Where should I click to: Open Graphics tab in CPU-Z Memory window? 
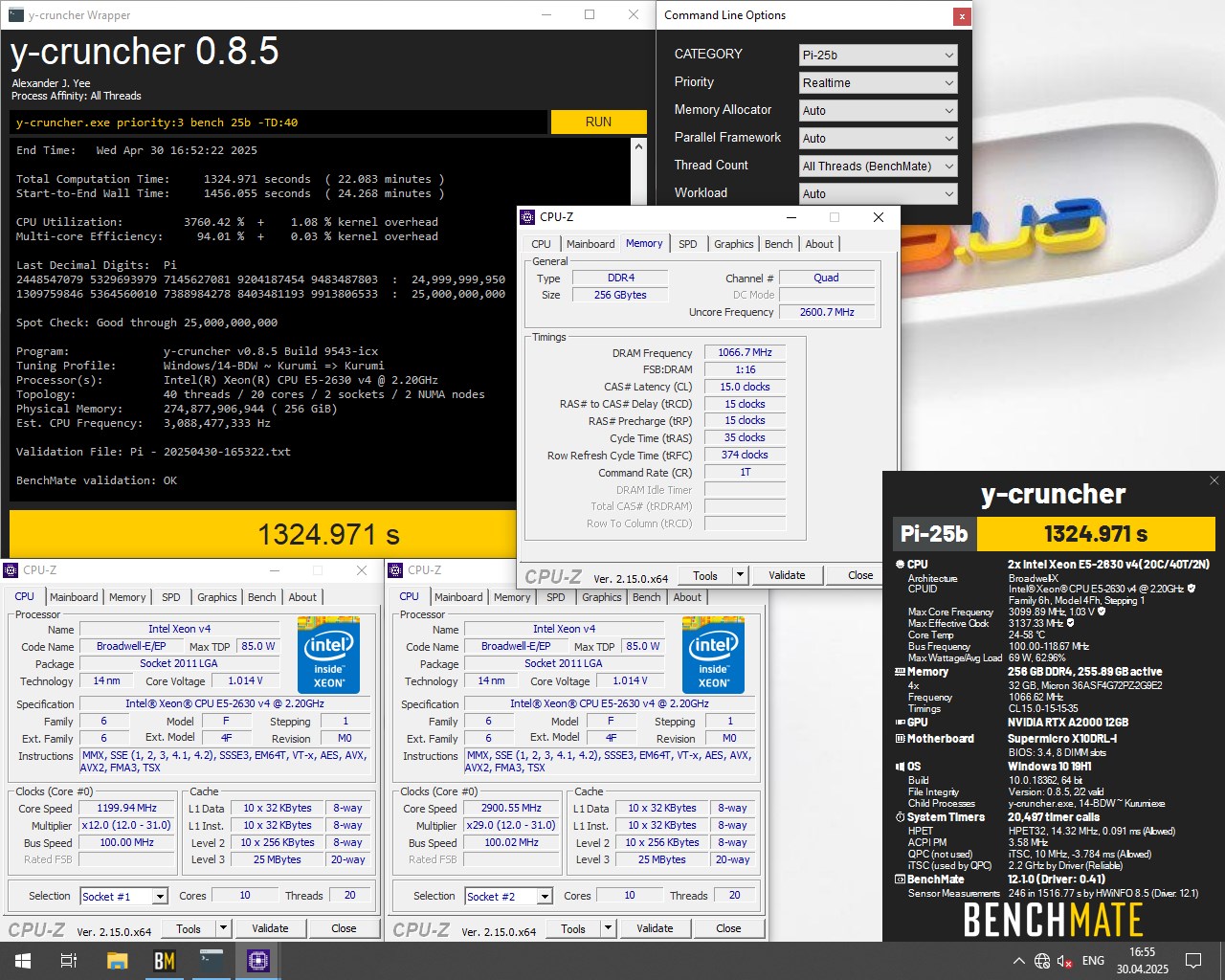coord(734,244)
